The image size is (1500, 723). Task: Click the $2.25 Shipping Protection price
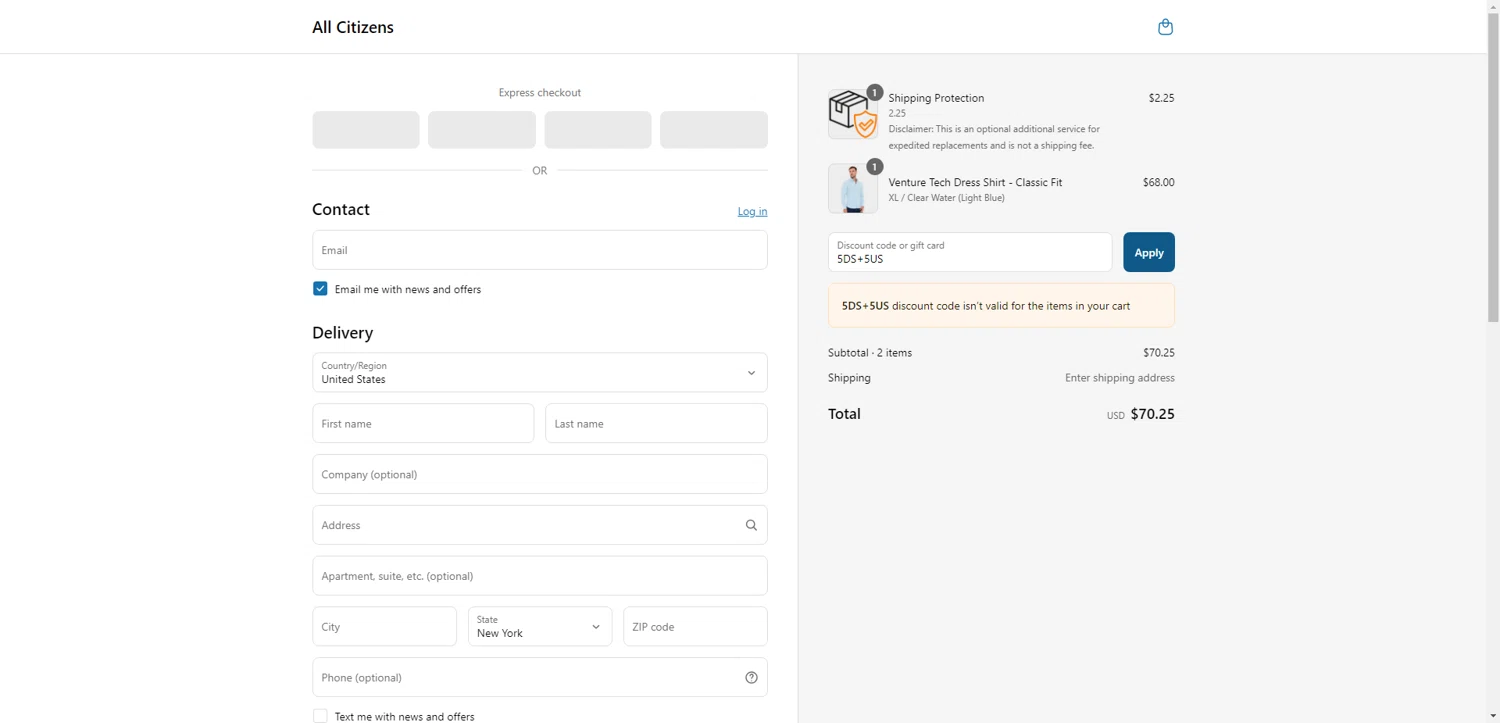pyautogui.click(x=1161, y=98)
